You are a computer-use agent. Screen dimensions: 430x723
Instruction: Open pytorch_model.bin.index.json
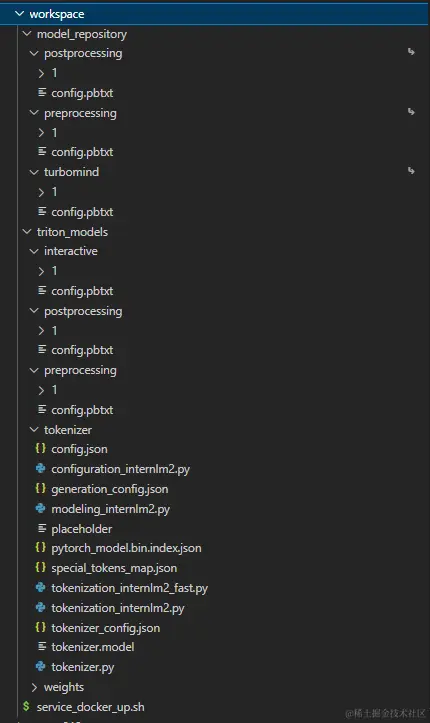pyautogui.click(x=126, y=548)
